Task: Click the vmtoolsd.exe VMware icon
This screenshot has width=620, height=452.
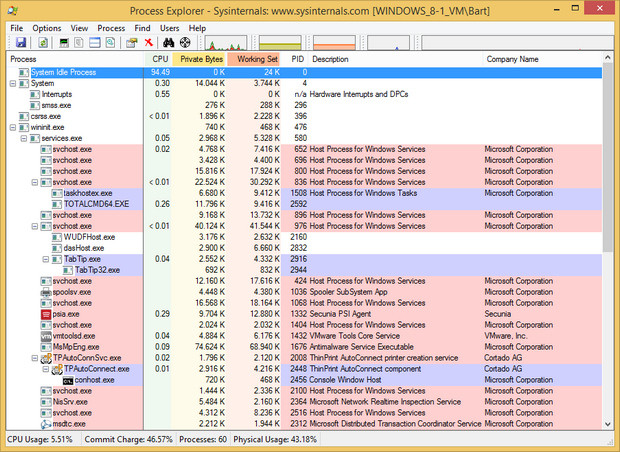Action: pyautogui.click(x=46, y=336)
